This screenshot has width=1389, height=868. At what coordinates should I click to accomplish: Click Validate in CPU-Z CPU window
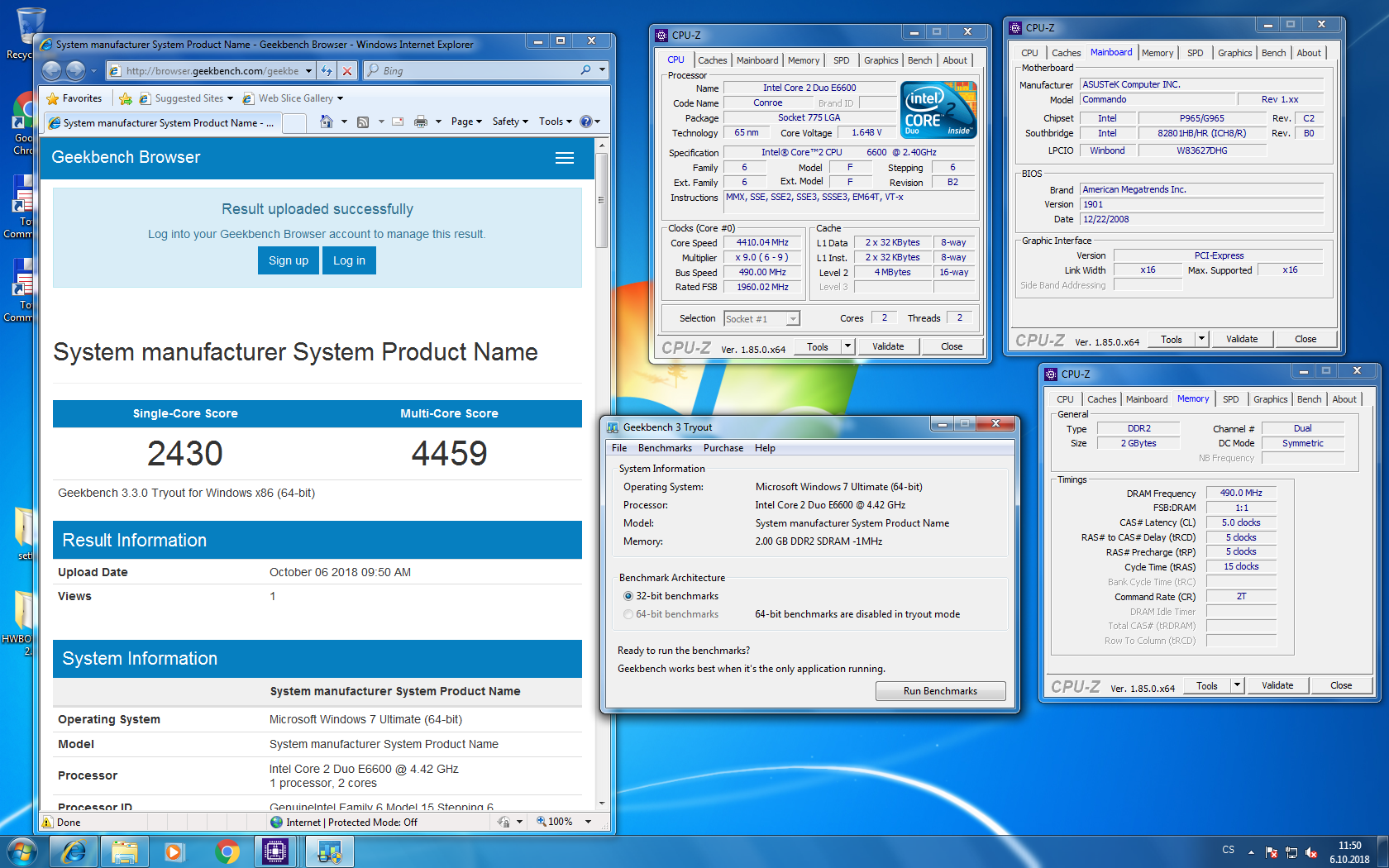[888, 346]
